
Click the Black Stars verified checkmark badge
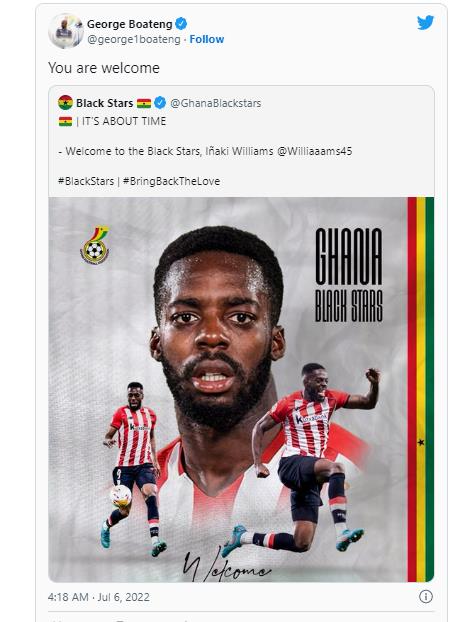(160, 103)
